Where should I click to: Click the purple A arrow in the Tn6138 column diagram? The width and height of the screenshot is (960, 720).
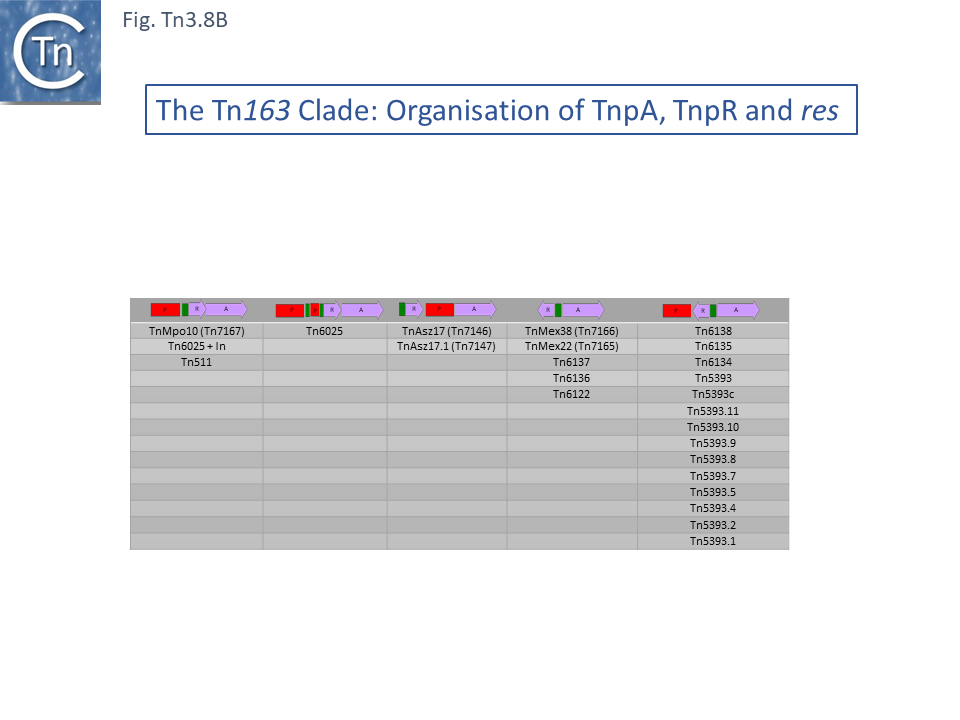tap(738, 310)
